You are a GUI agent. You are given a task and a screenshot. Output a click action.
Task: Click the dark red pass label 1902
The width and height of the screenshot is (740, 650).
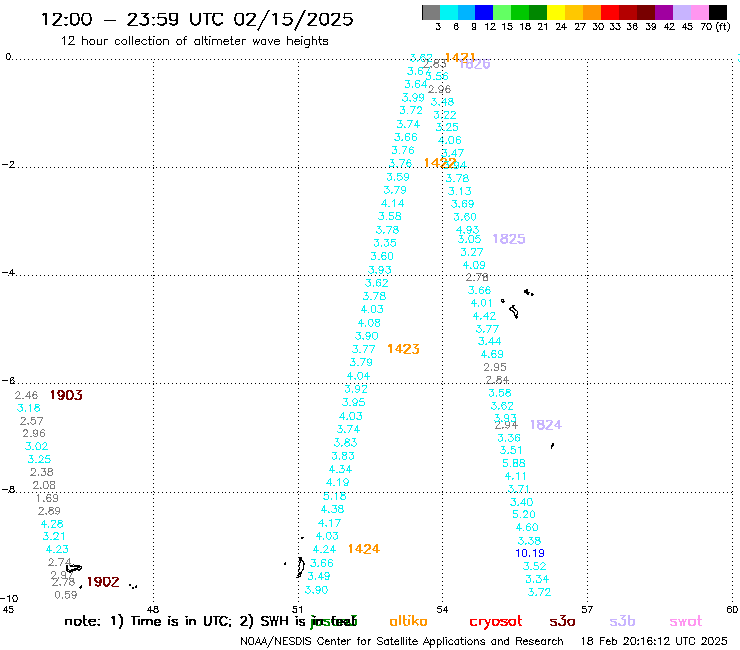pyautogui.click(x=103, y=582)
